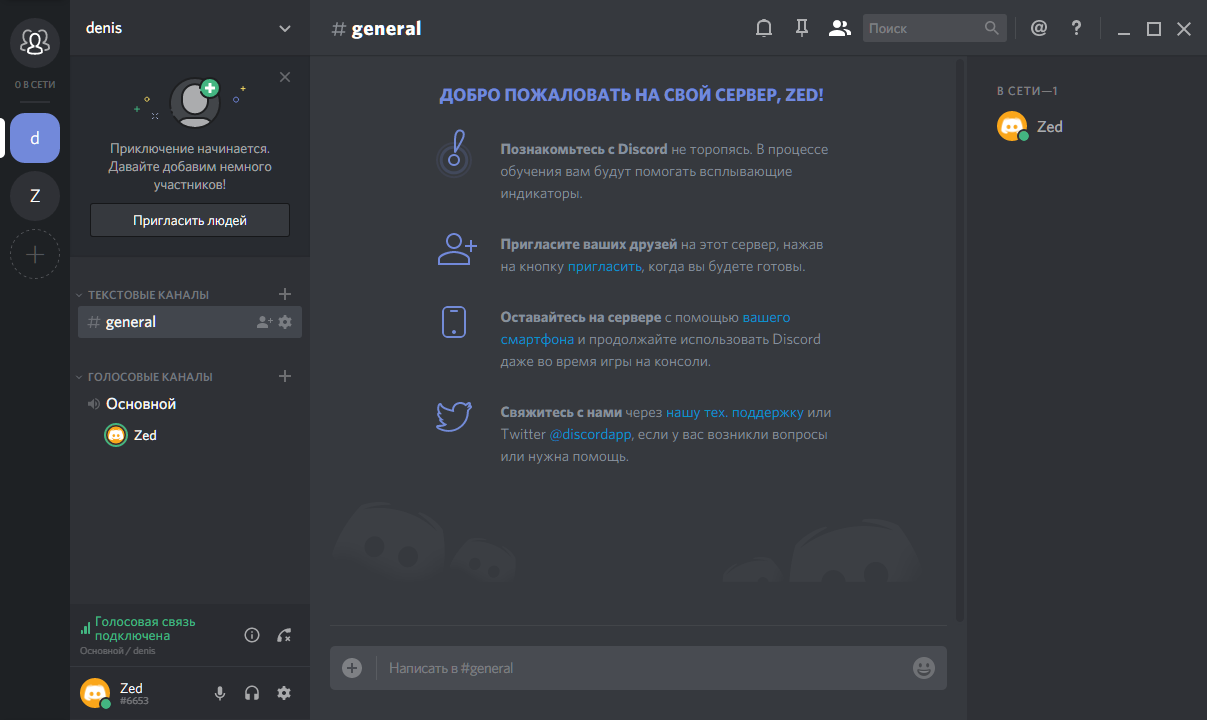1207x720 pixels.
Task: Open the friends home icon
Action: (35, 42)
